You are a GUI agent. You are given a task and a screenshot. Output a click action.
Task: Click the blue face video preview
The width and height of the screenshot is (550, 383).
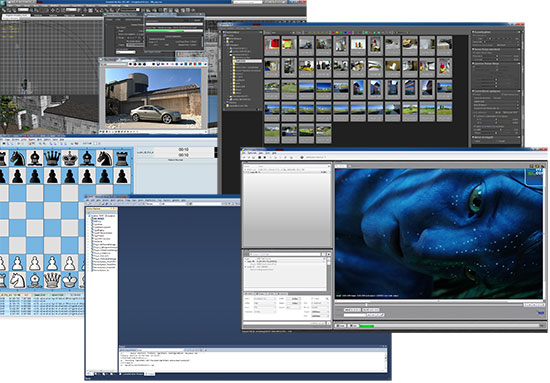[438, 234]
